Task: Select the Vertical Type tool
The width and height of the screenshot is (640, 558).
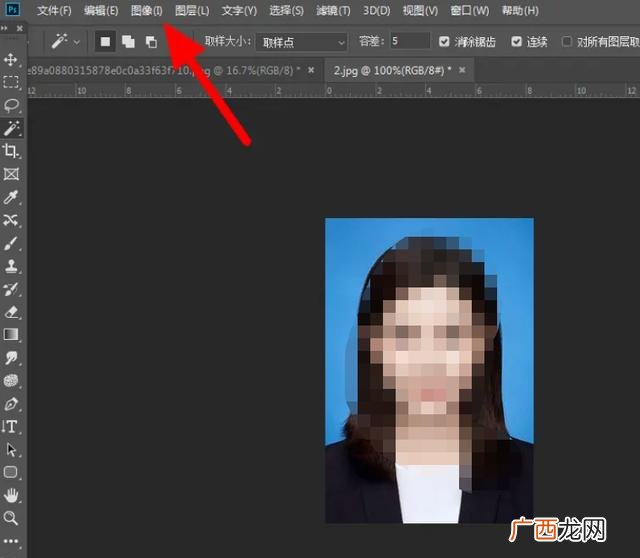Action: (x=11, y=427)
